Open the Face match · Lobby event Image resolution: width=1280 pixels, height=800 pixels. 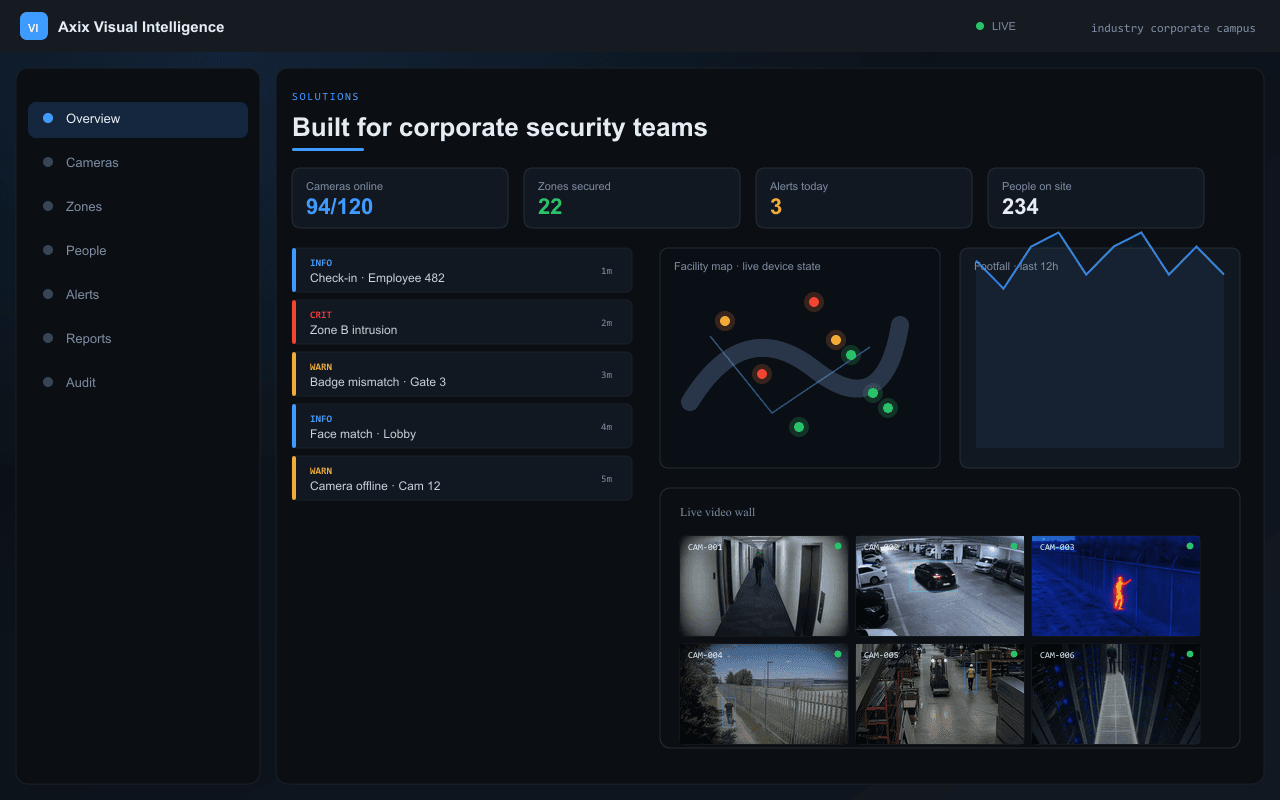pos(462,426)
